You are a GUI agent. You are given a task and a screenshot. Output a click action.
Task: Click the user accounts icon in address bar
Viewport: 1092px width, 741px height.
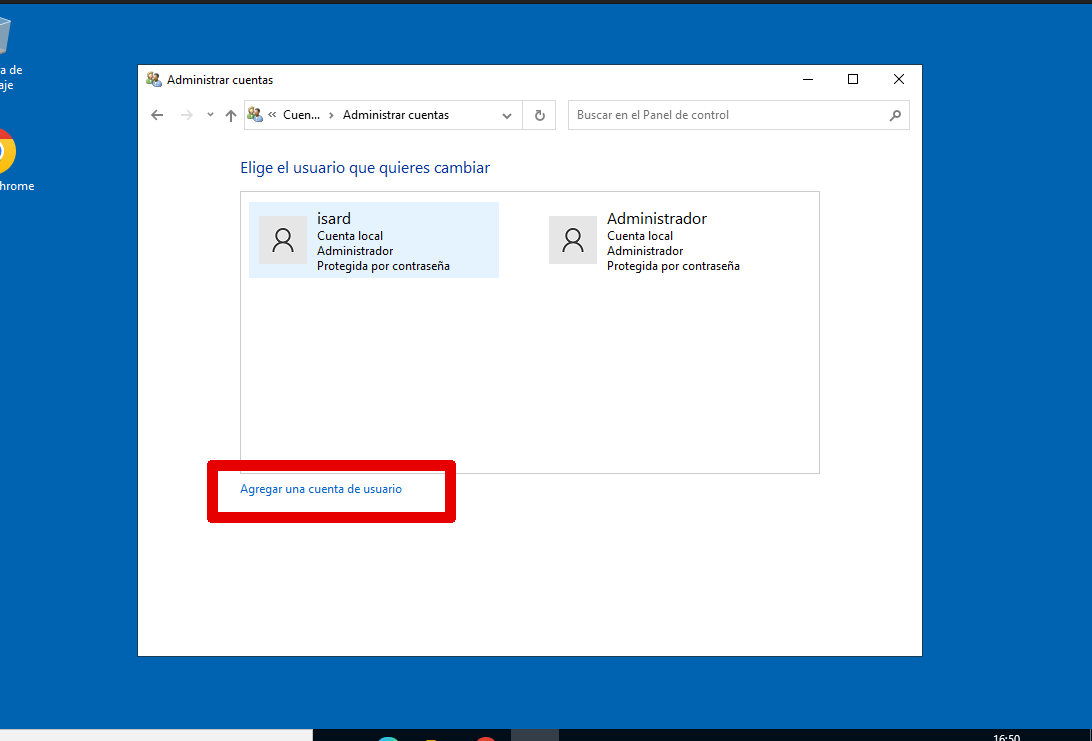255,115
